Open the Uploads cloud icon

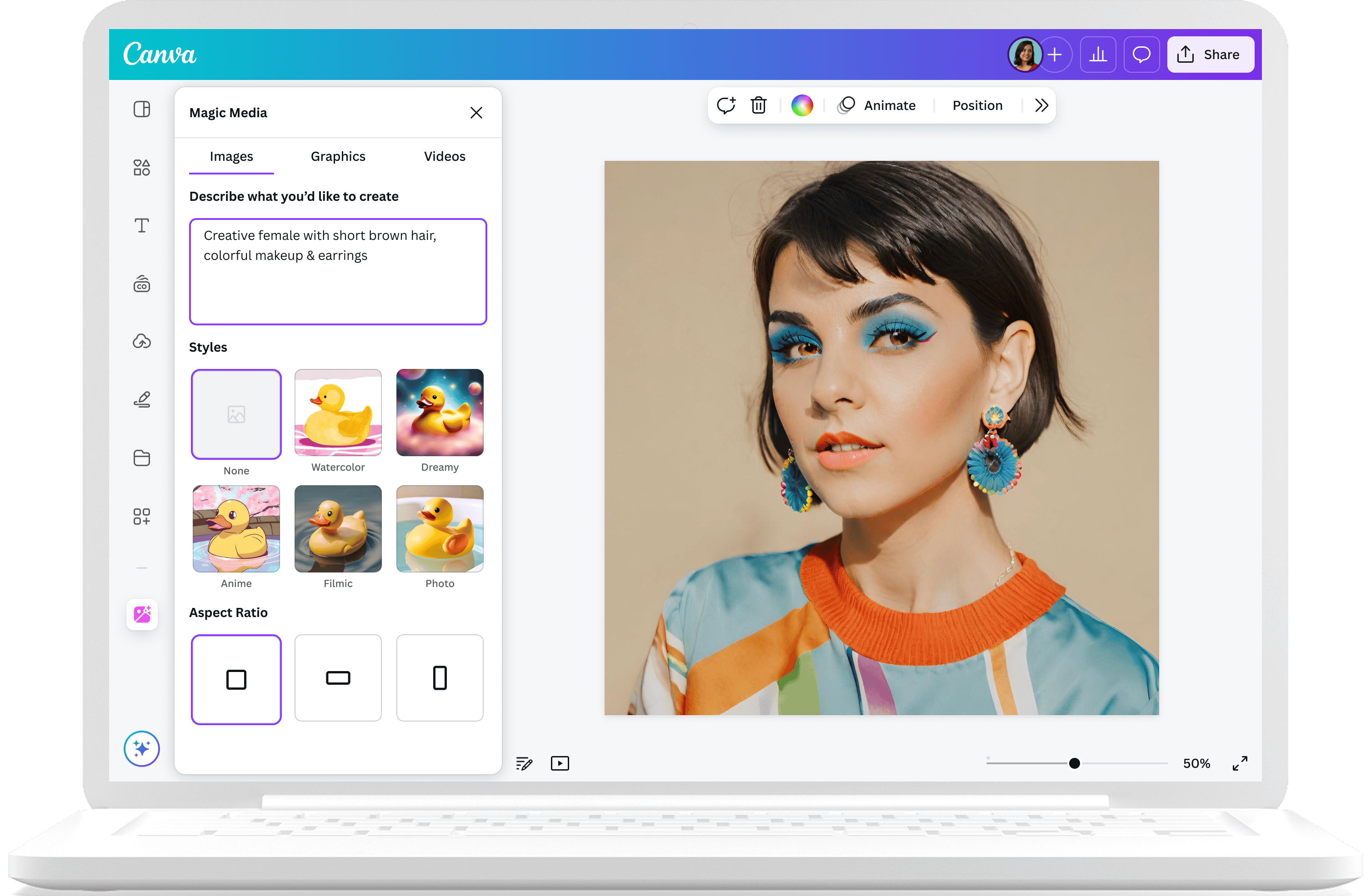142,342
